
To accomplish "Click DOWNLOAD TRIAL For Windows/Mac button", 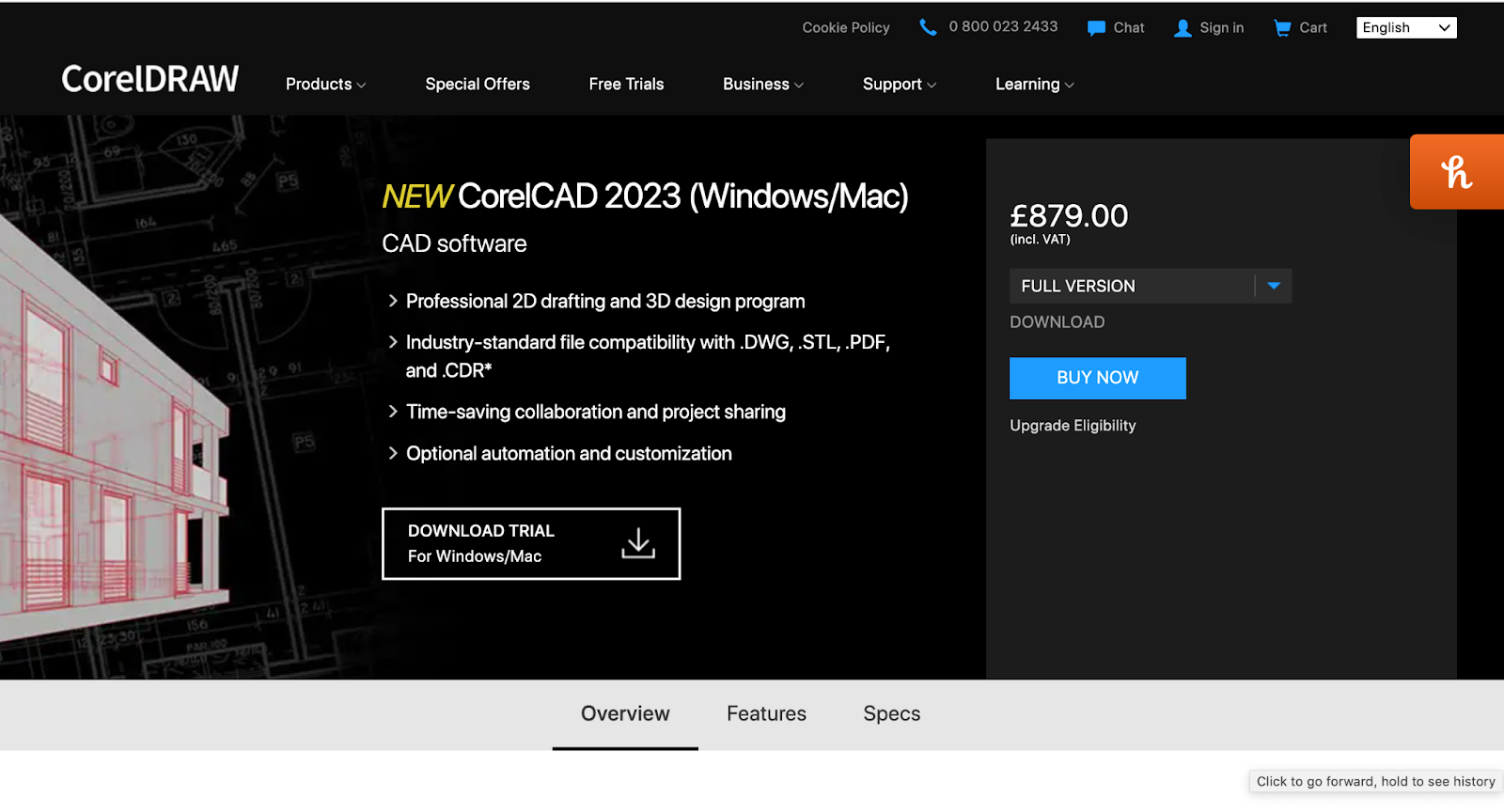I will coord(531,544).
